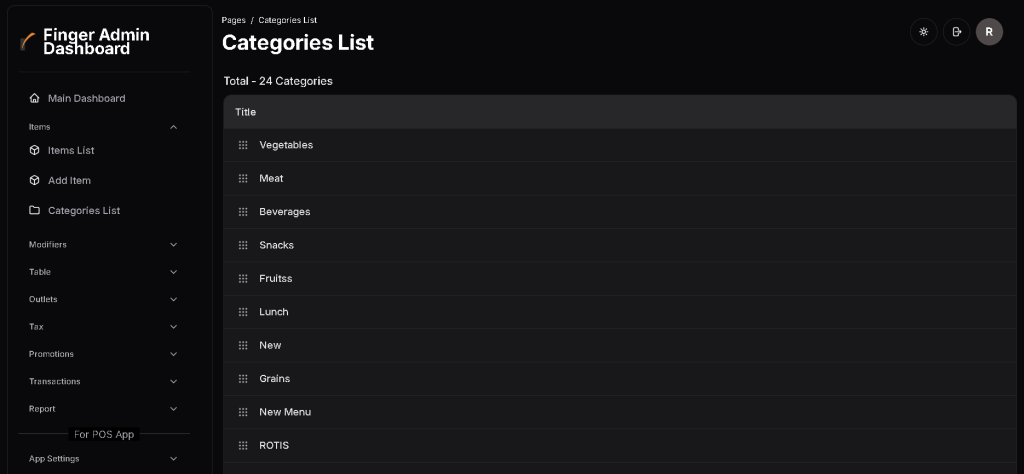Click the Add Item cube icon

point(35,180)
